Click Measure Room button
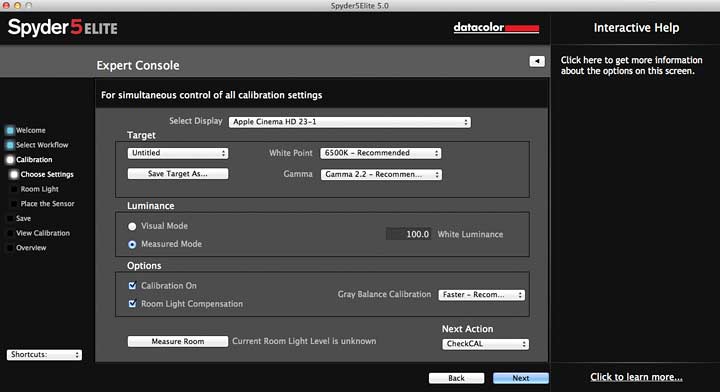720x392 pixels. click(178, 342)
